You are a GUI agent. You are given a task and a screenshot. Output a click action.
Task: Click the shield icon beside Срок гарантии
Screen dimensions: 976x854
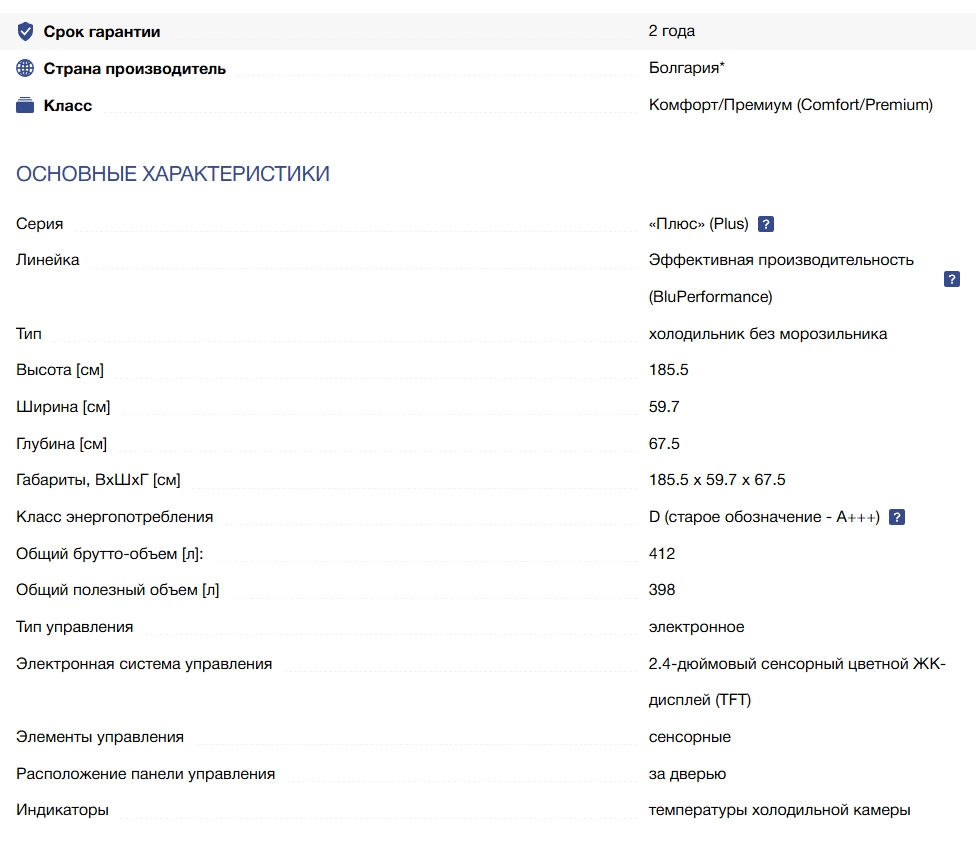(25, 31)
